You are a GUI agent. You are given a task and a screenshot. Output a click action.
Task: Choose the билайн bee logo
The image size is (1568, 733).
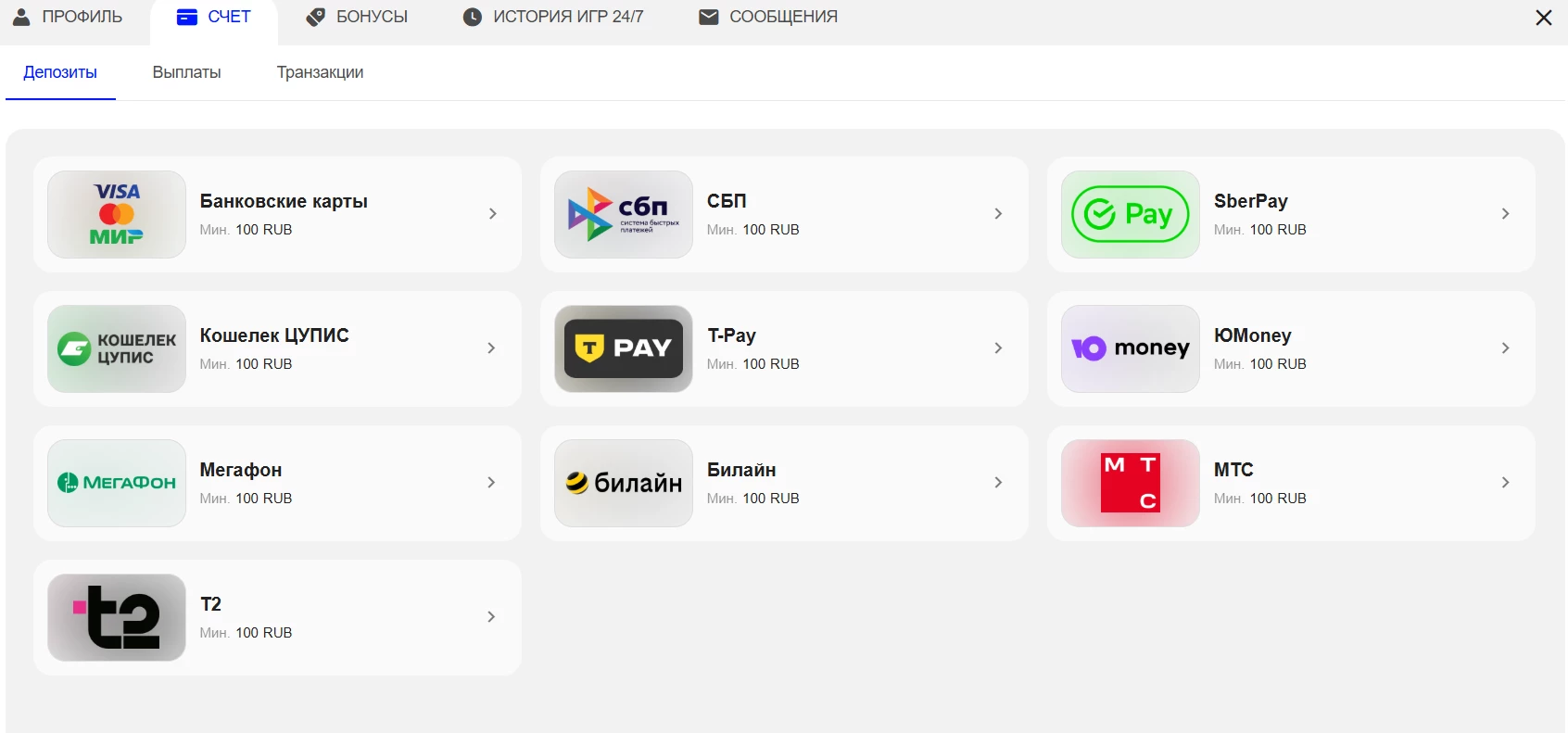624,483
